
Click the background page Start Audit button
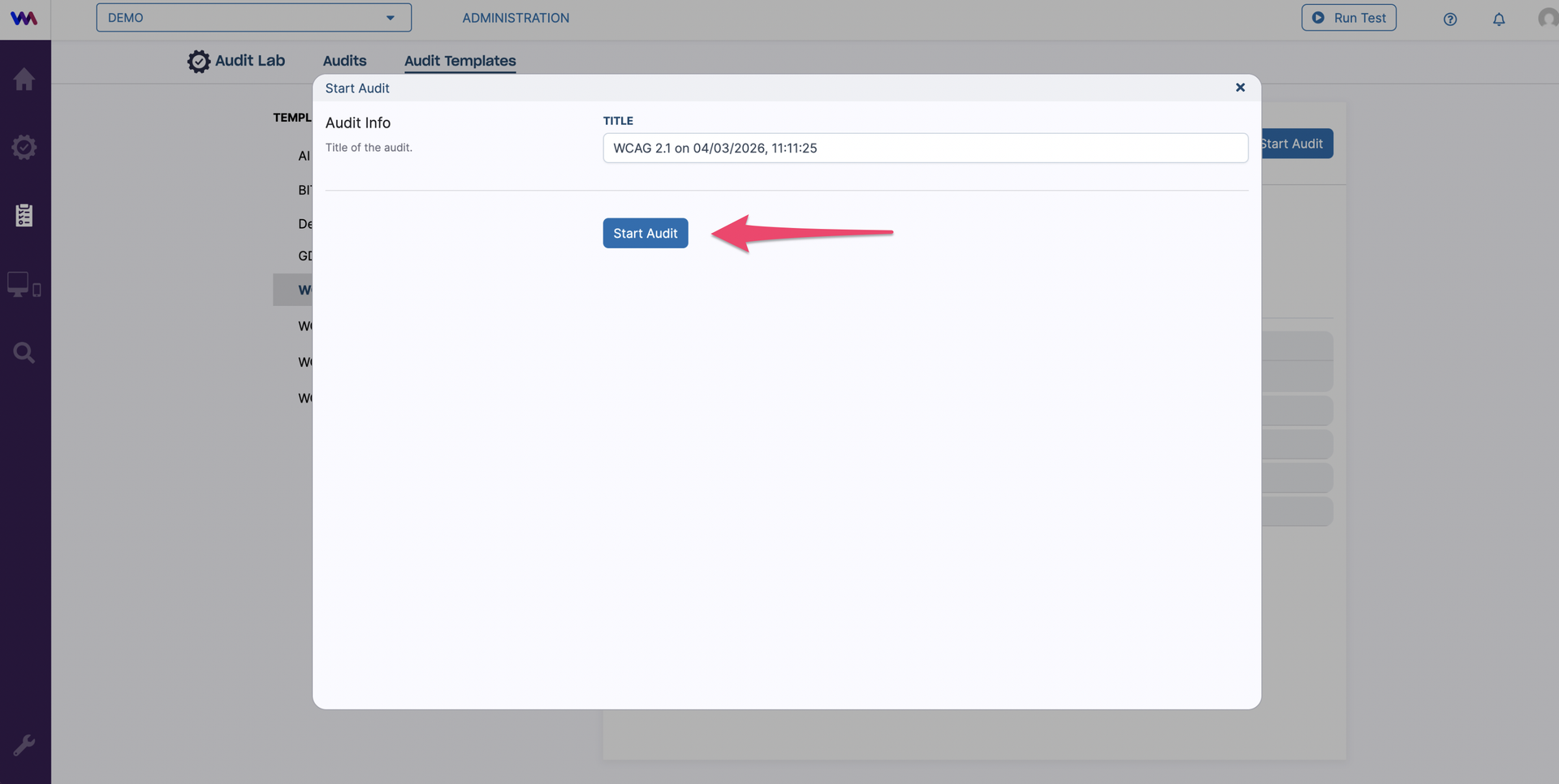pyautogui.click(x=1297, y=144)
